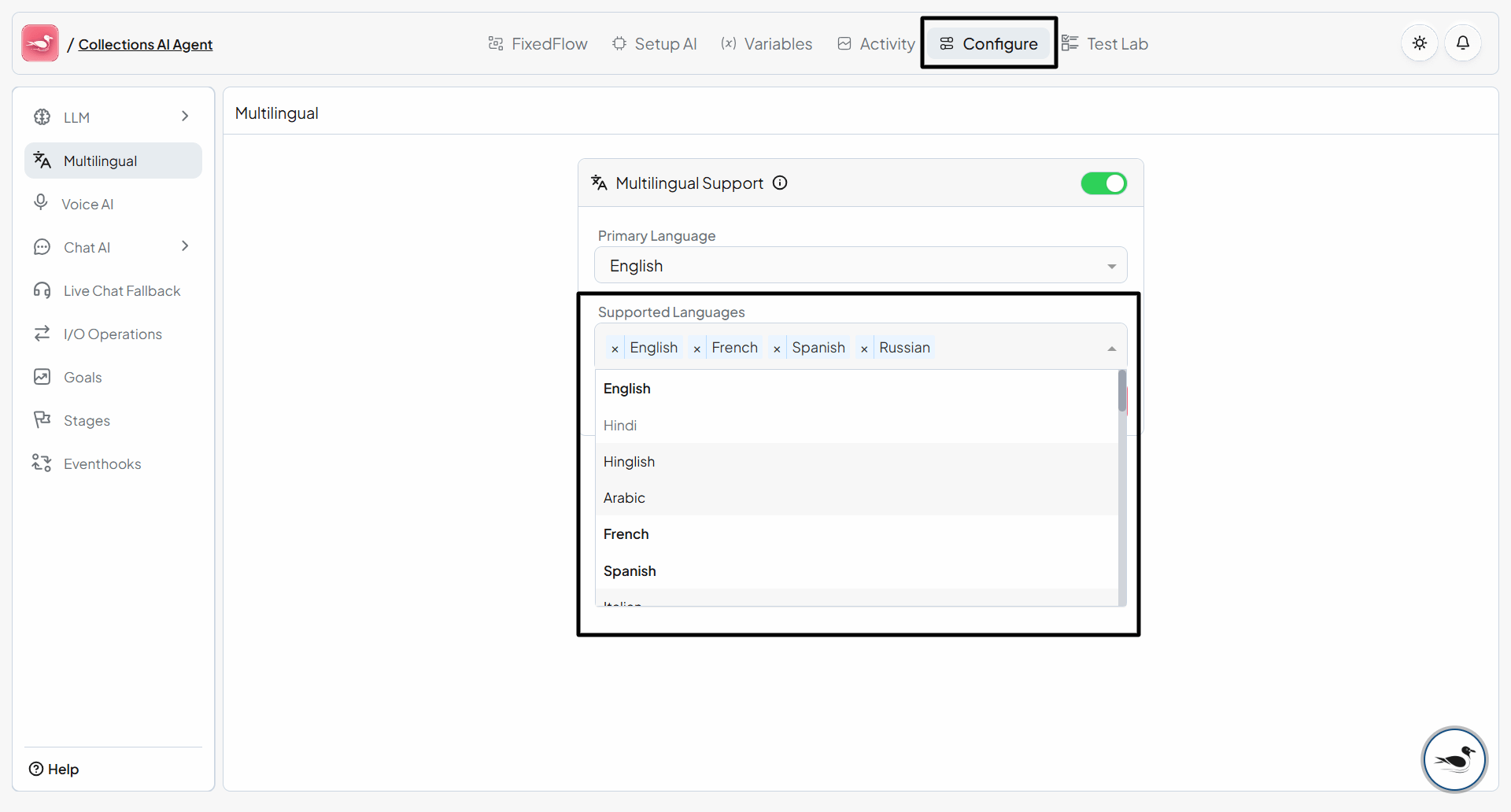
Task: Expand the Chat AI submenu chevron
Action: pos(185,246)
